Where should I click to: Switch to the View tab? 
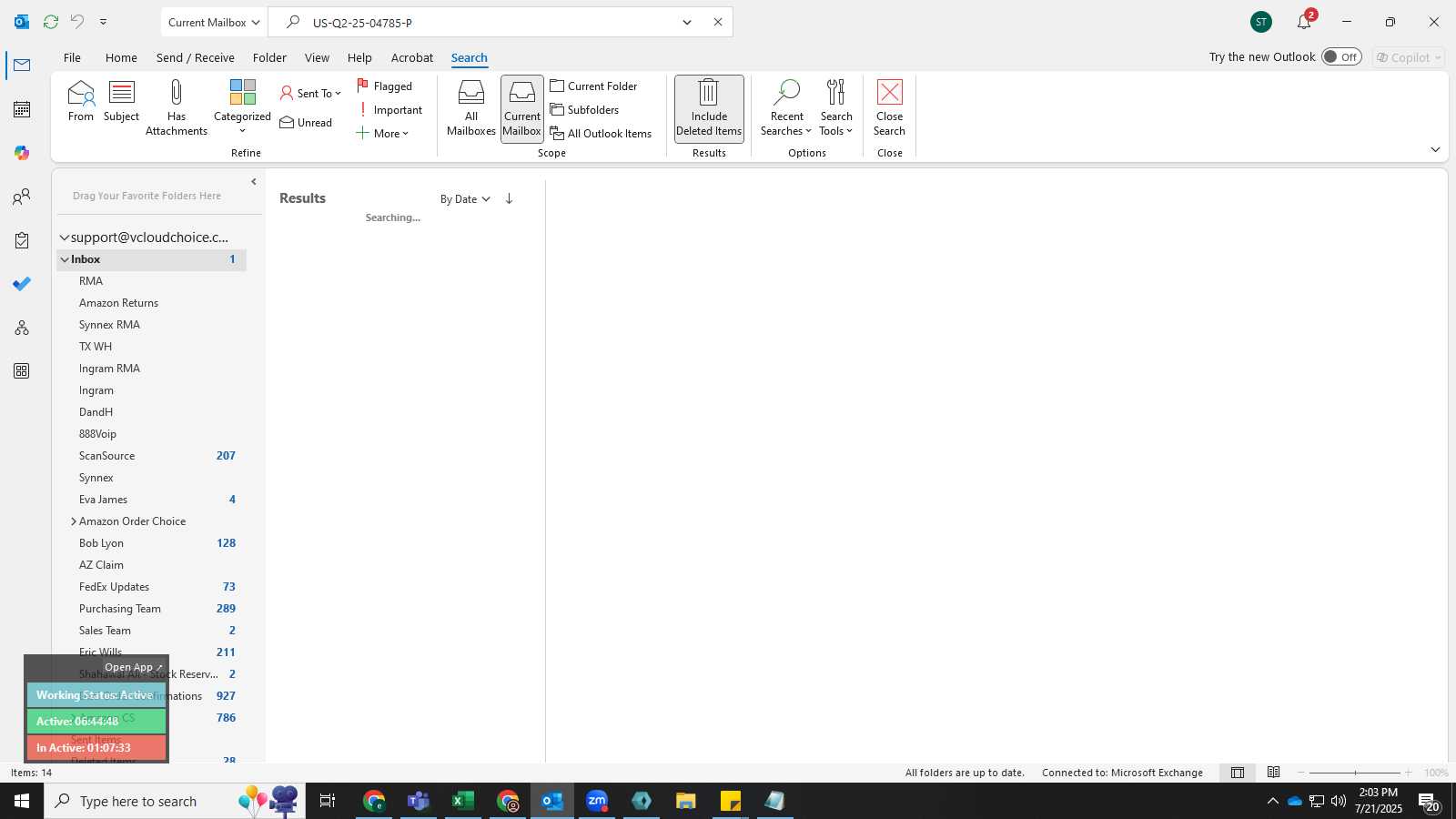[317, 57]
